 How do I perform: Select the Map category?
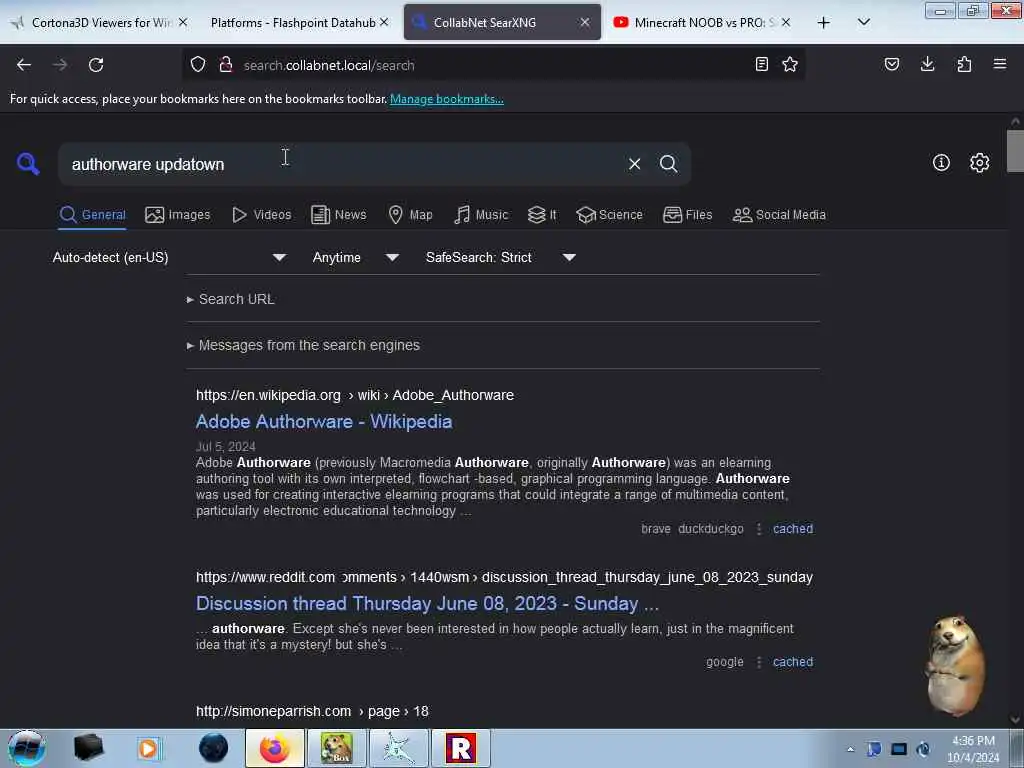coord(410,215)
